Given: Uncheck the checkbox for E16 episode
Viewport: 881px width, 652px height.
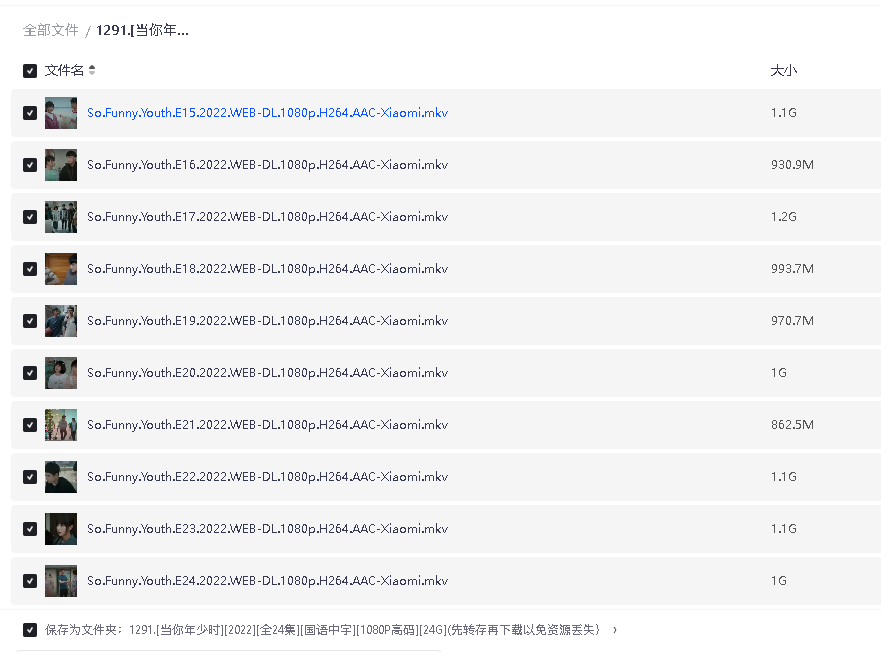Looking at the screenshot, I should click(29, 164).
